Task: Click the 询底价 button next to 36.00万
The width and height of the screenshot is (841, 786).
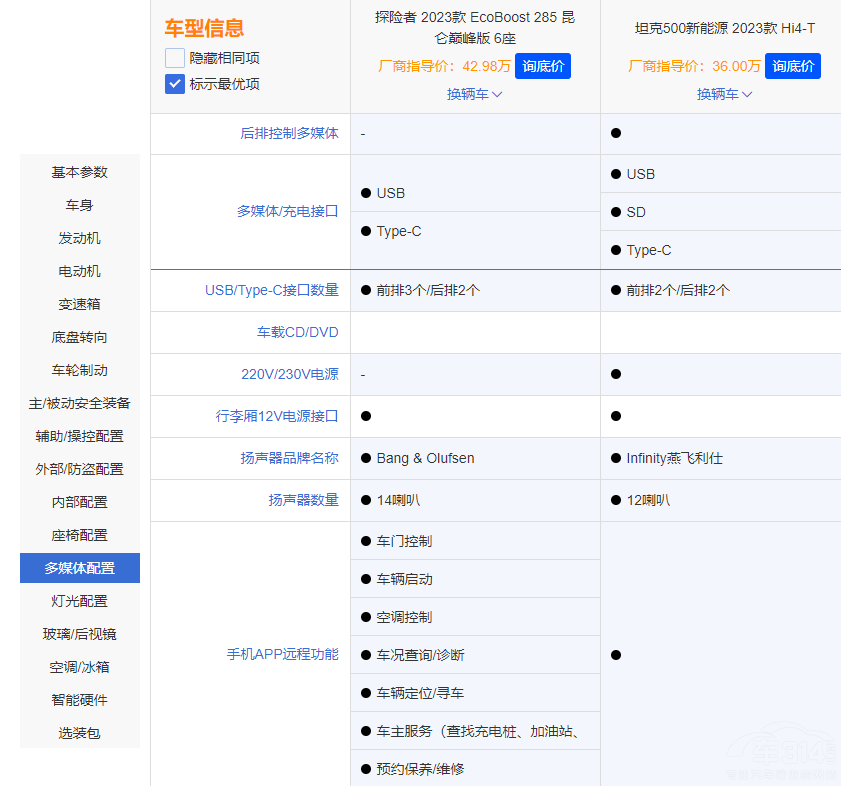Action: coord(793,65)
